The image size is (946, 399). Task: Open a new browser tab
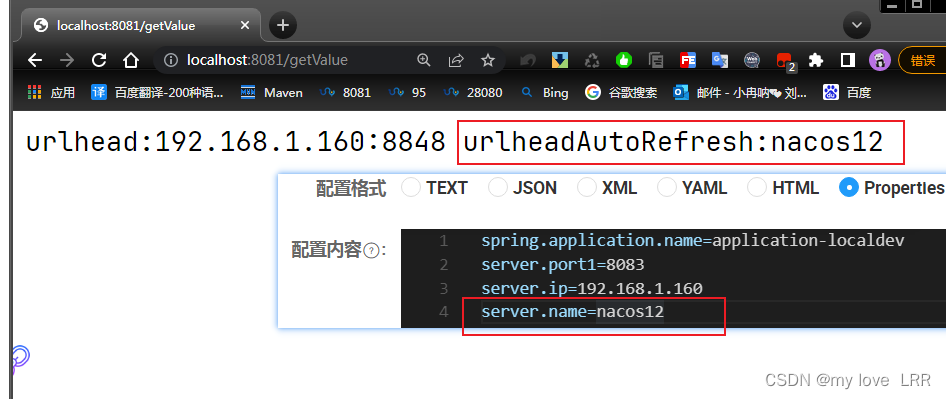pyautogui.click(x=282, y=25)
